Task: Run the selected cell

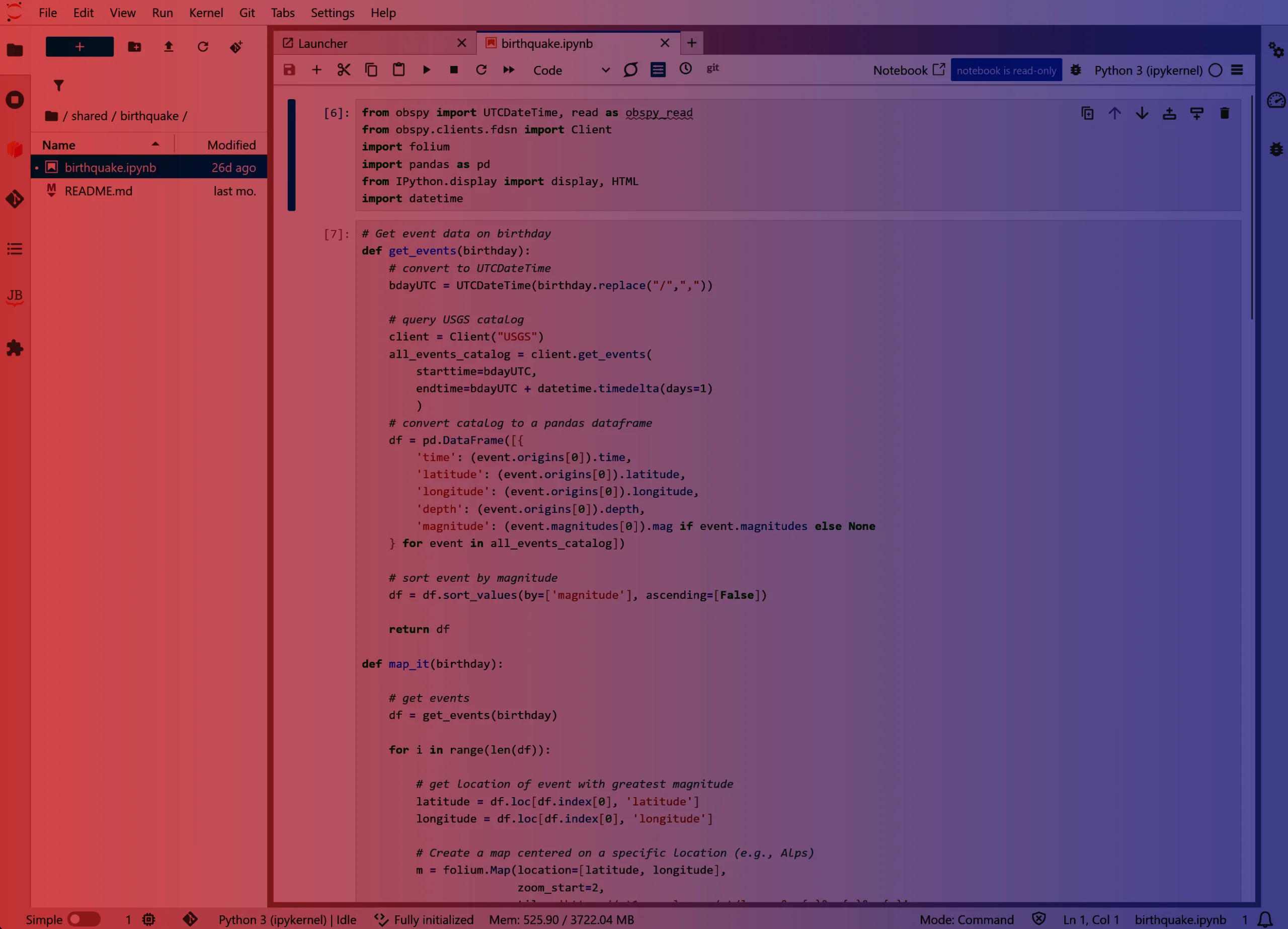Action: pyautogui.click(x=427, y=70)
